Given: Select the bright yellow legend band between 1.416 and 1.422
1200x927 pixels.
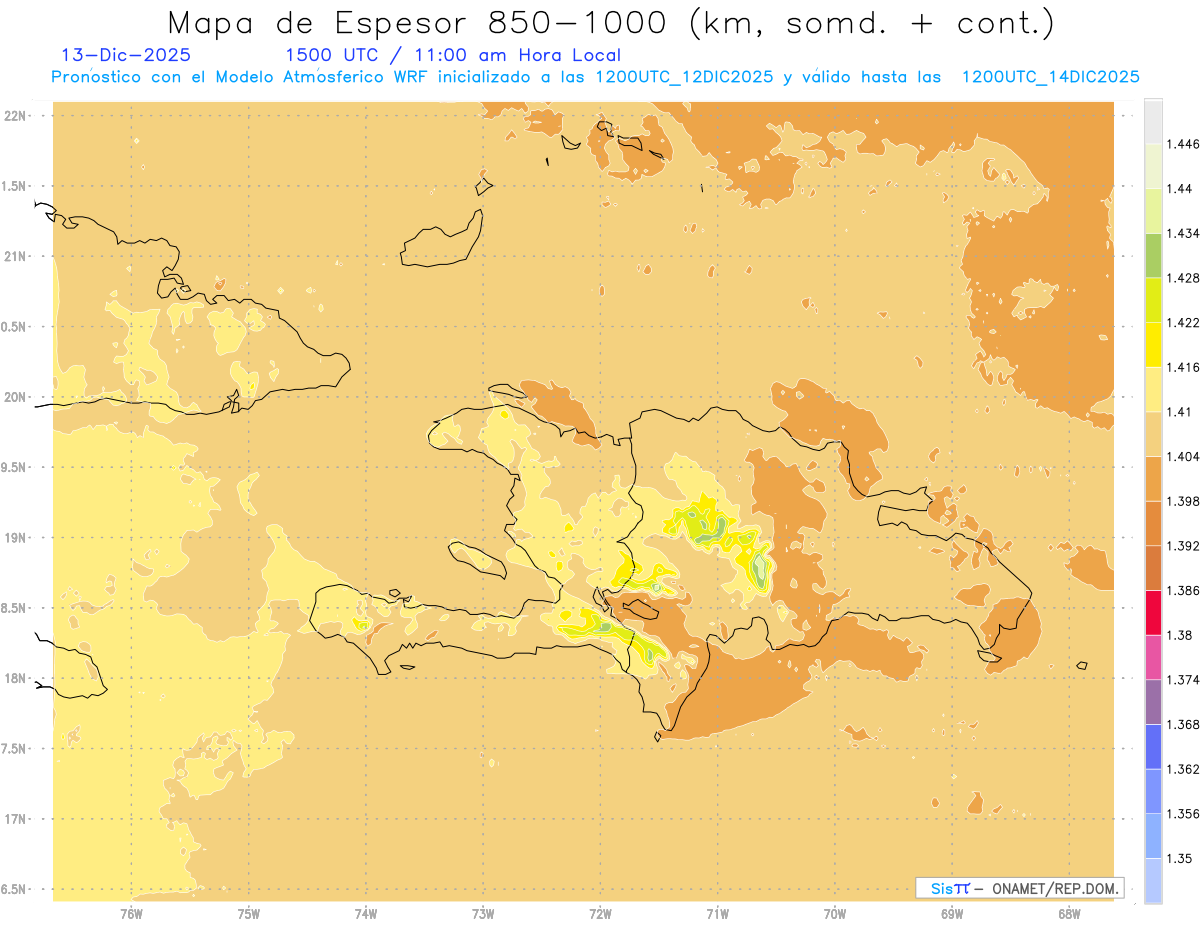Looking at the screenshot, I should 1153,345.
